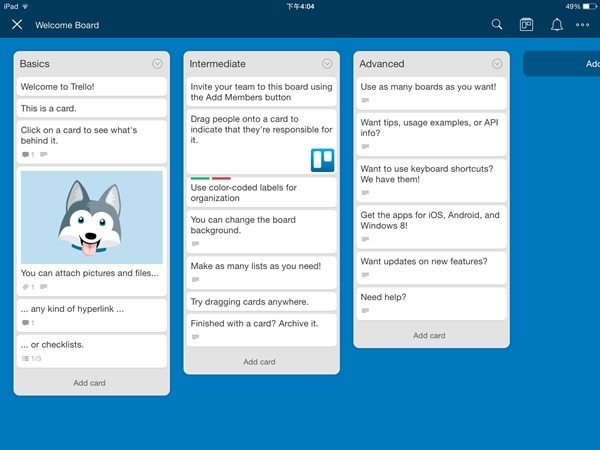Open the 'Welcome to Trello!' card
Image resolution: width=600 pixels, height=450 pixels.
91,87
